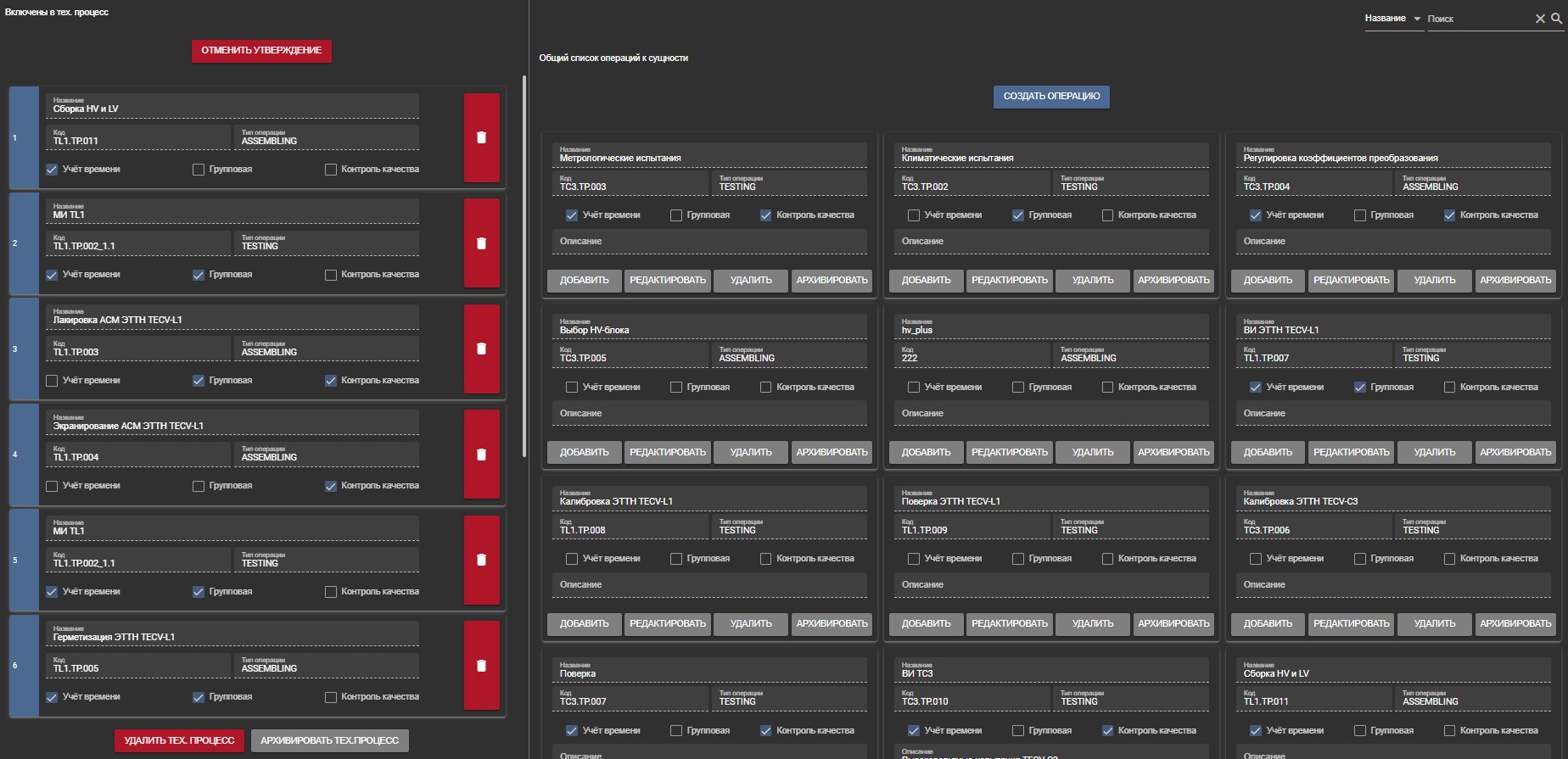Click "Описание" field in Метрологические испытания card
Viewport: 1568px width, 759px height.
[x=709, y=242]
